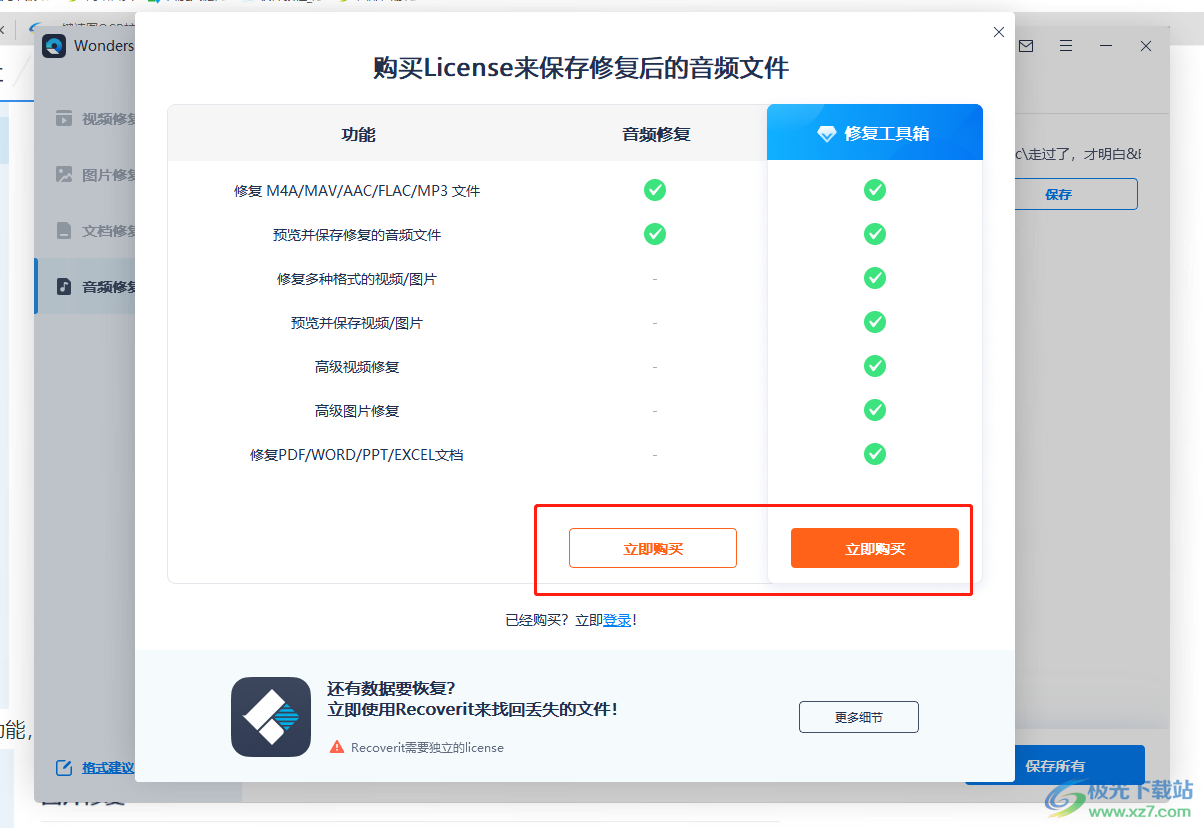
Task: Click the text 修复多种格式的视频/图片
Action: 357,279
